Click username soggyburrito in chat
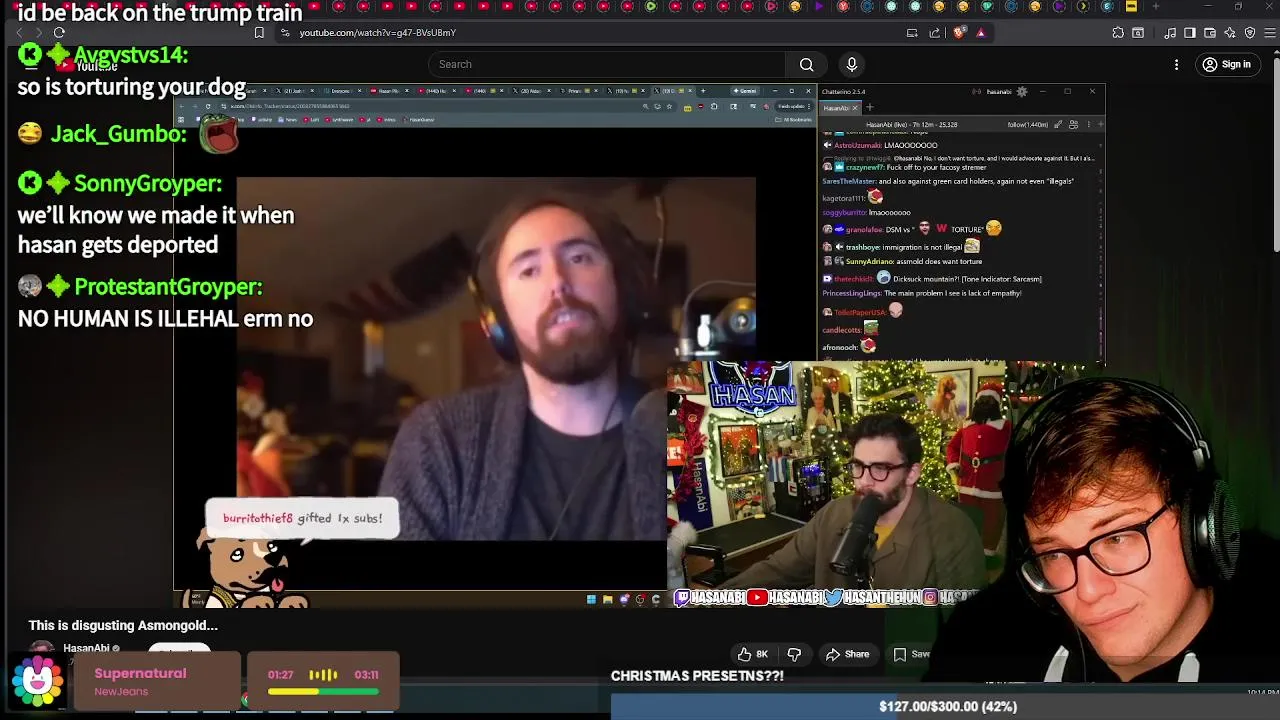Screen dimensions: 1280x720 tap(844, 212)
